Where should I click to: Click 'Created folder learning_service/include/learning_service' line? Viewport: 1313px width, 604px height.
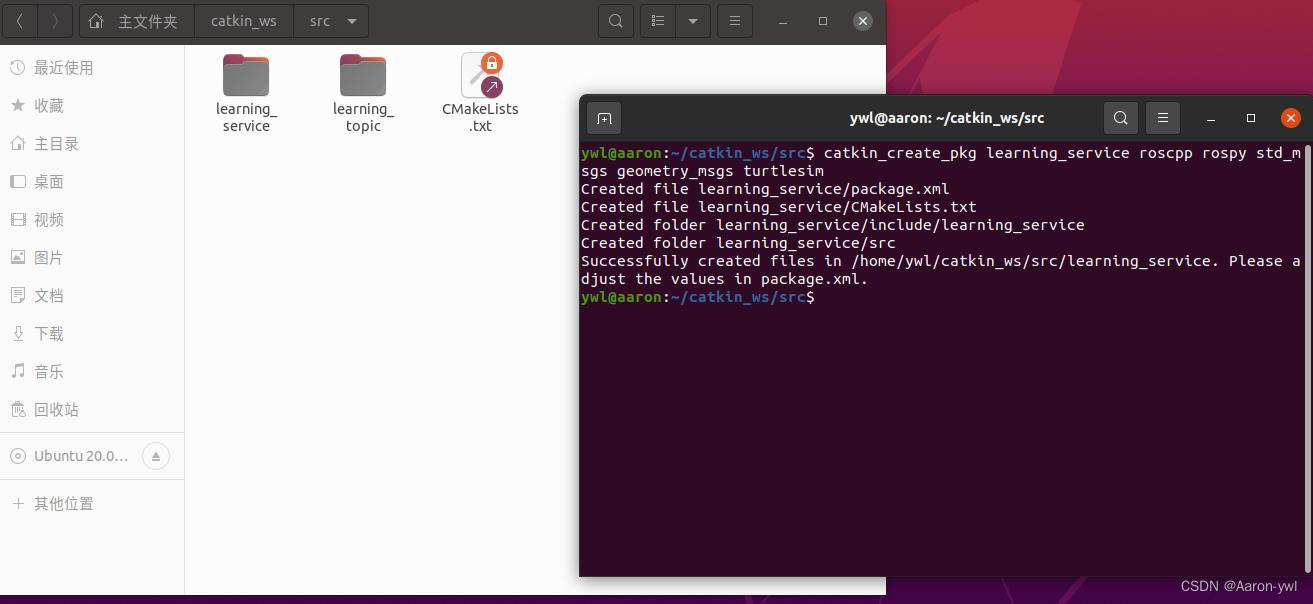click(833, 225)
